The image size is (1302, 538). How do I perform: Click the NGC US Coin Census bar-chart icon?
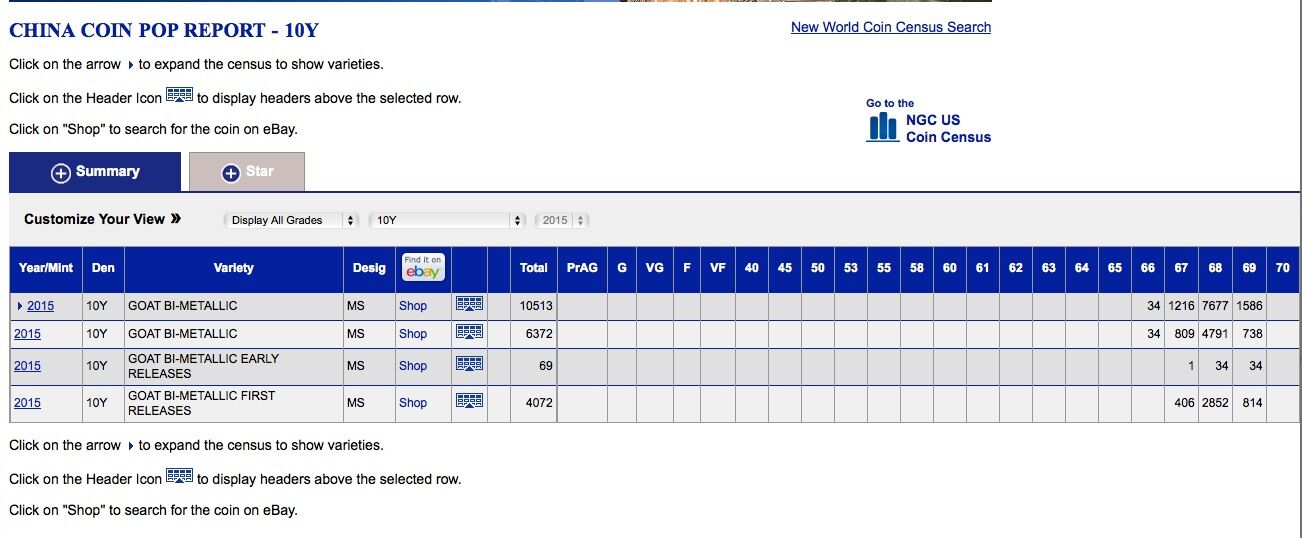coord(882,127)
